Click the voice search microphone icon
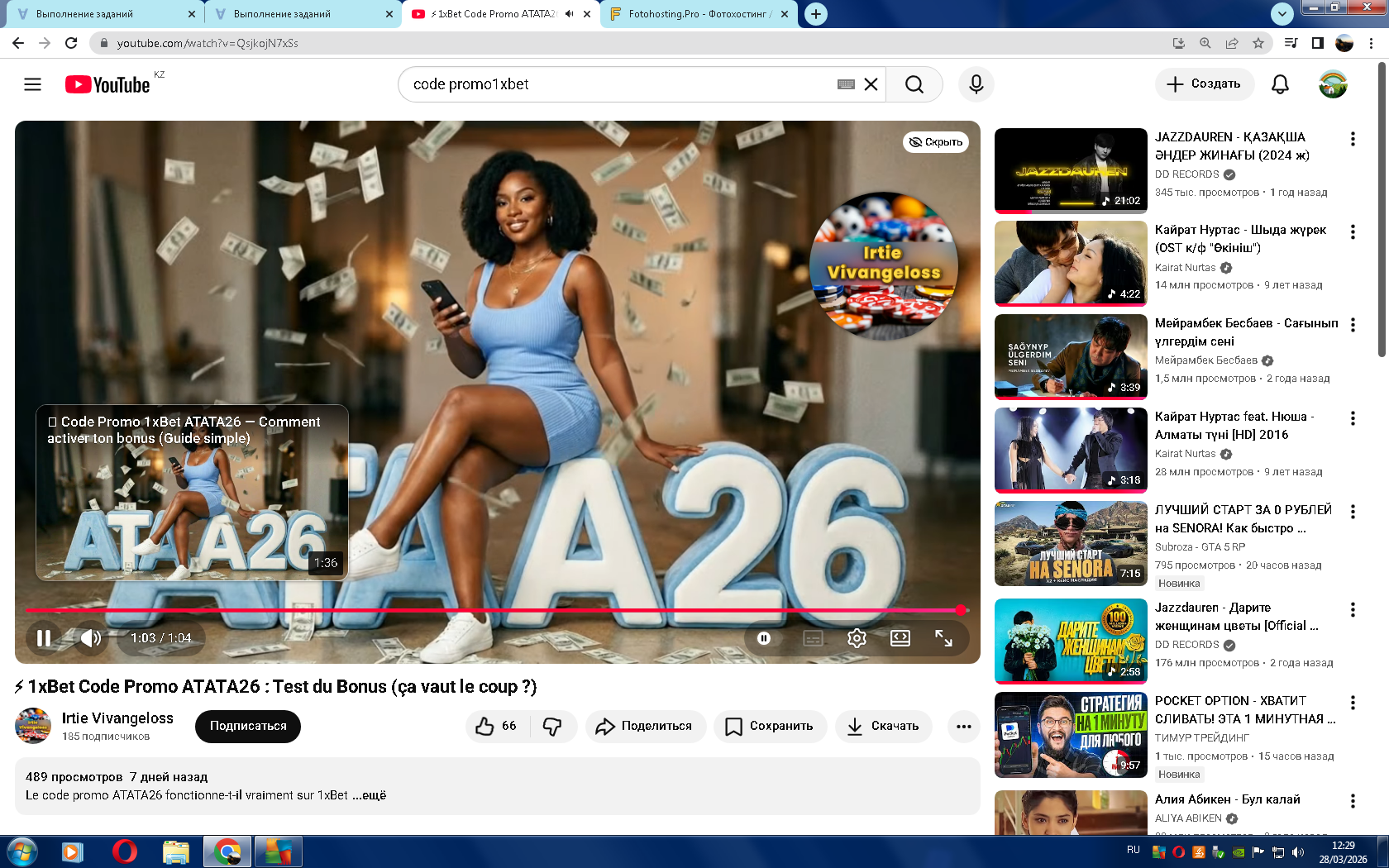Viewport: 1389px width, 868px height. pyautogui.click(x=976, y=84)
